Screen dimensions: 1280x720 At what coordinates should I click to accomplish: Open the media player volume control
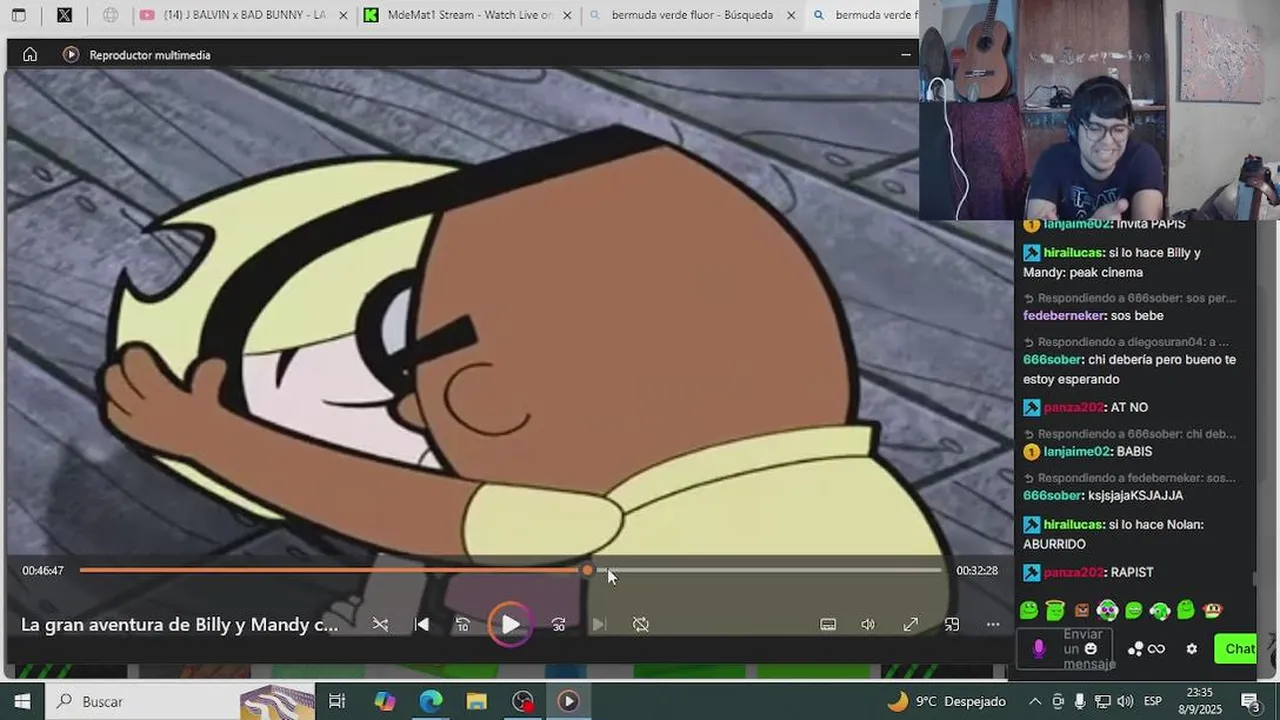point(868,624)
